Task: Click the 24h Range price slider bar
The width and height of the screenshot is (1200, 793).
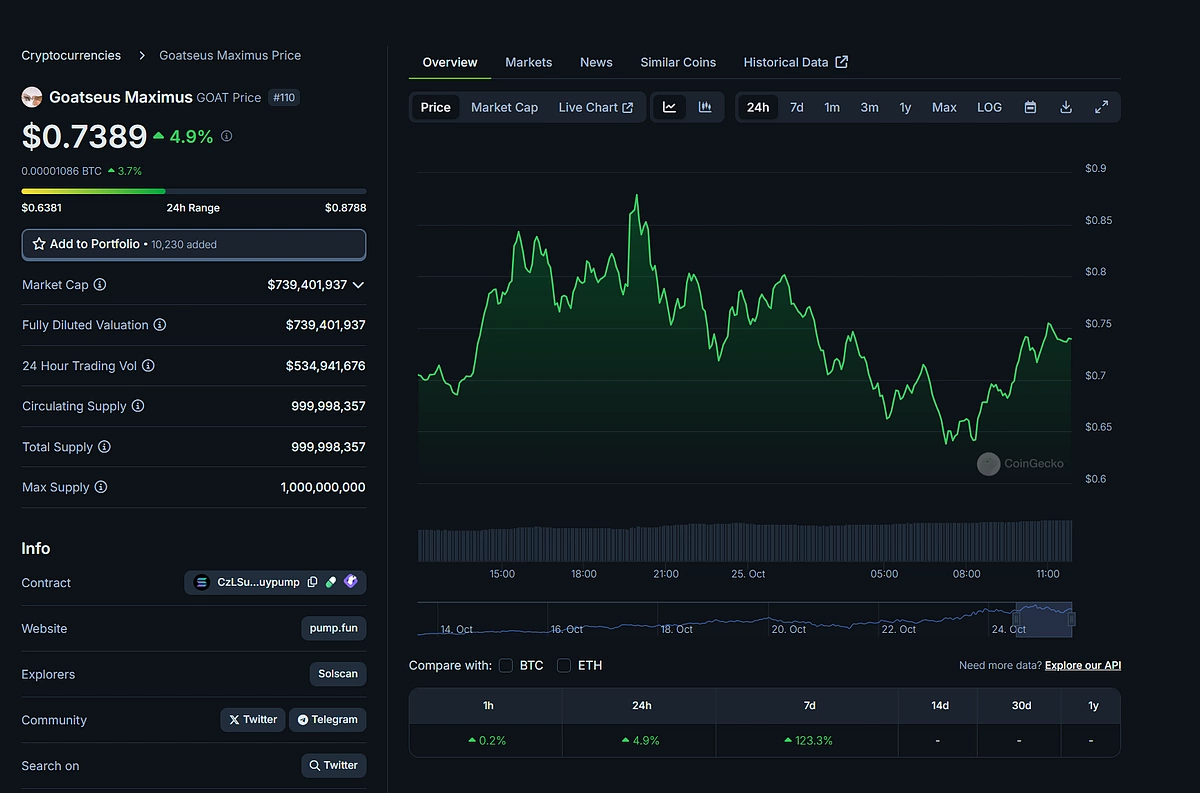Action: pos(193,191)
